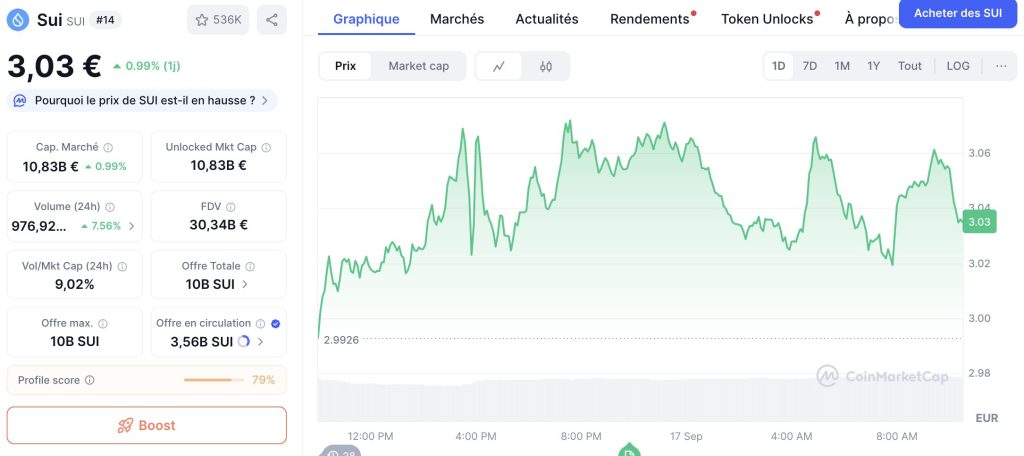
Task: Click the Sui coin logo
Action: (18, 20)
